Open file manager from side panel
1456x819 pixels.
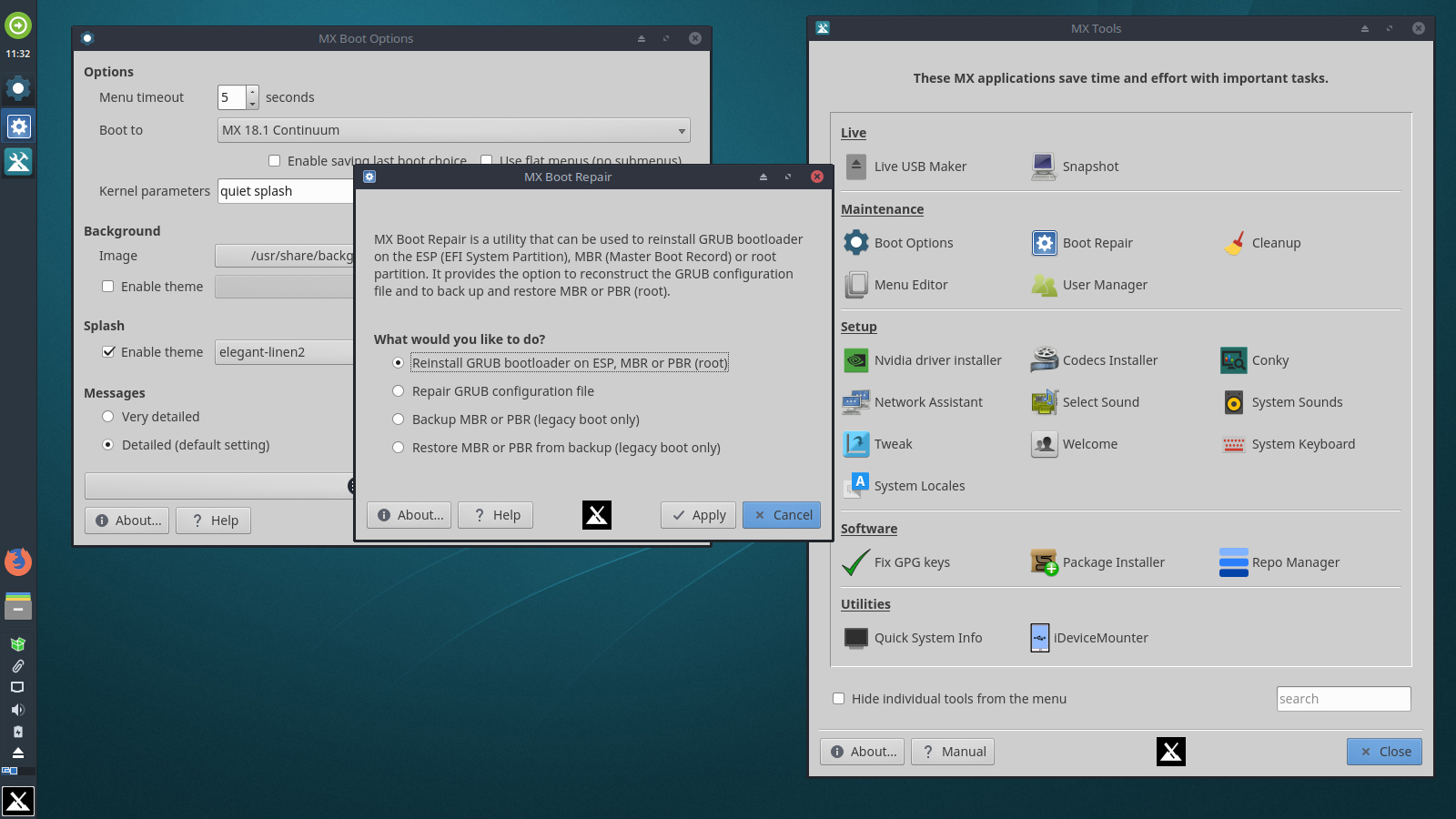tap(18, 605)
